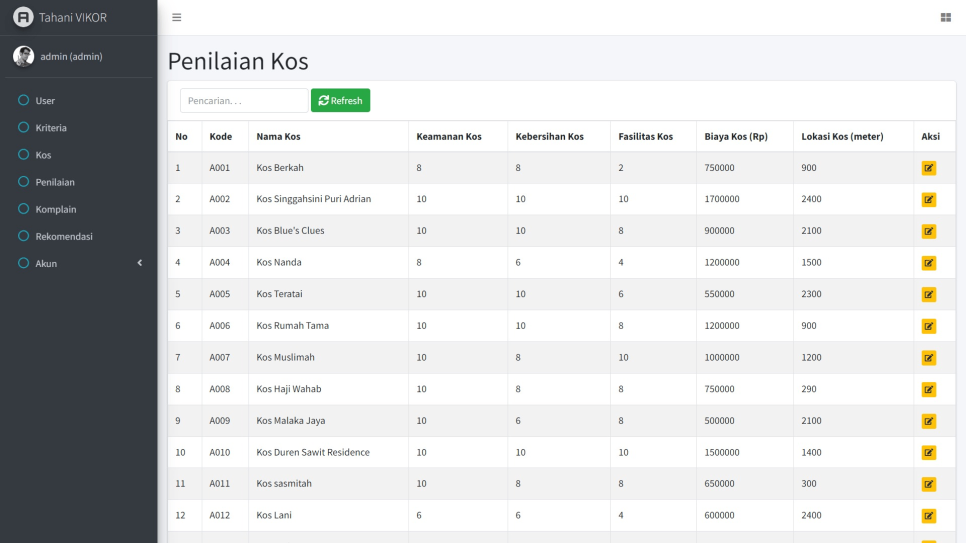Click the Pencarian search field
Viewport: 966px width, 543px height.
[244, 101]
